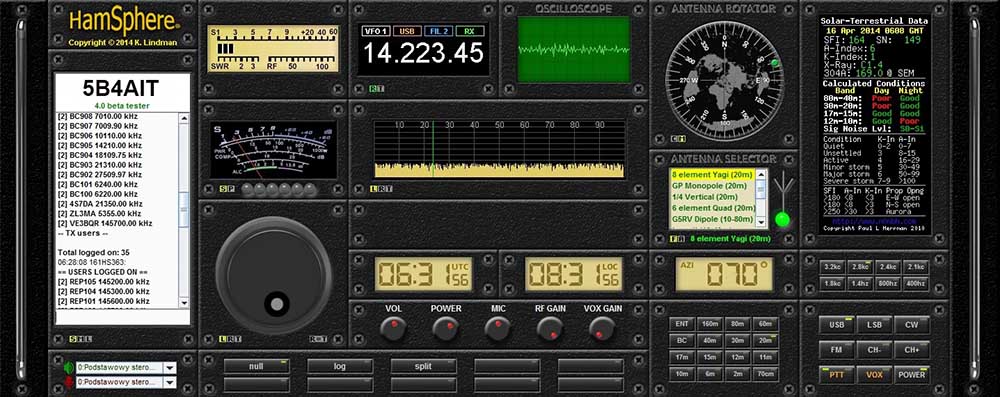Toggle the split button
Viewport: 1000px width, 397px height.
(423, 366)
